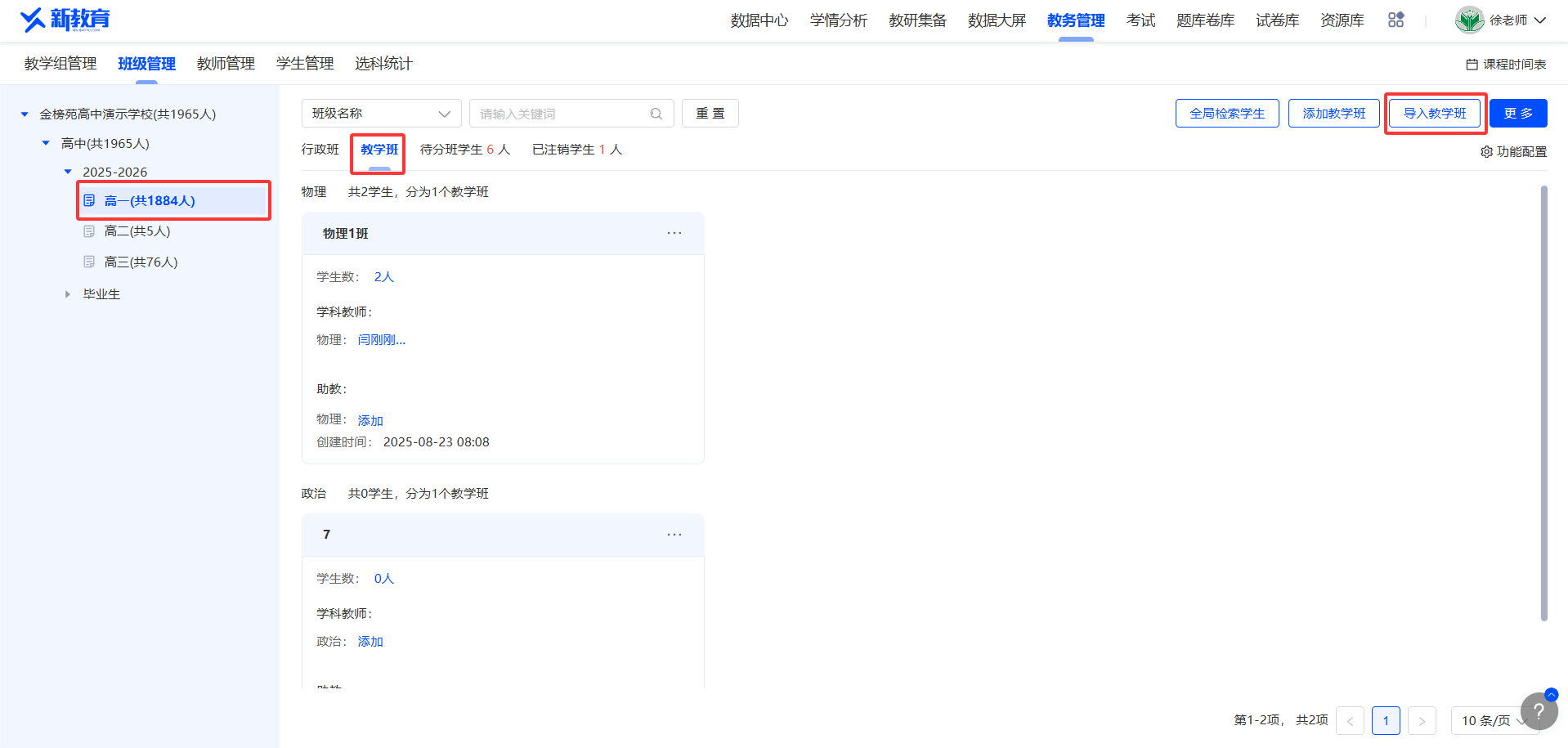This screenshot has height=748, width=1568.
Task: Open the 10 条/页 page size dropdown
Action: pyautogui.click(x=1494, y=720)
